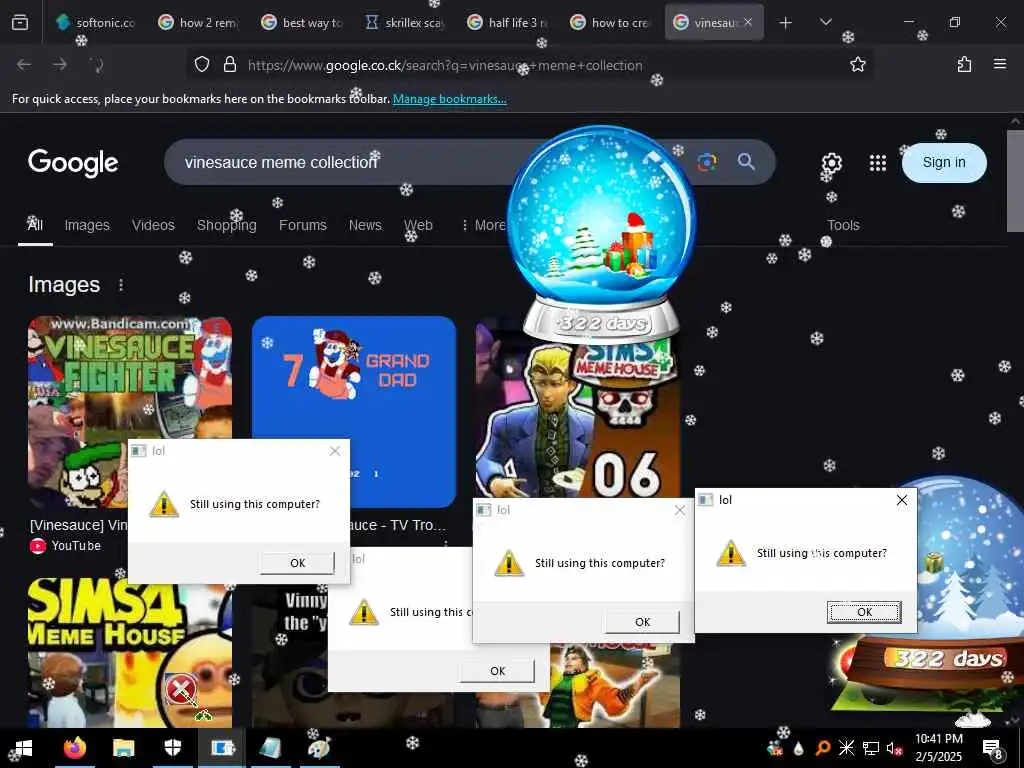Close the vinesauce tab

click(x=748, y=22)
